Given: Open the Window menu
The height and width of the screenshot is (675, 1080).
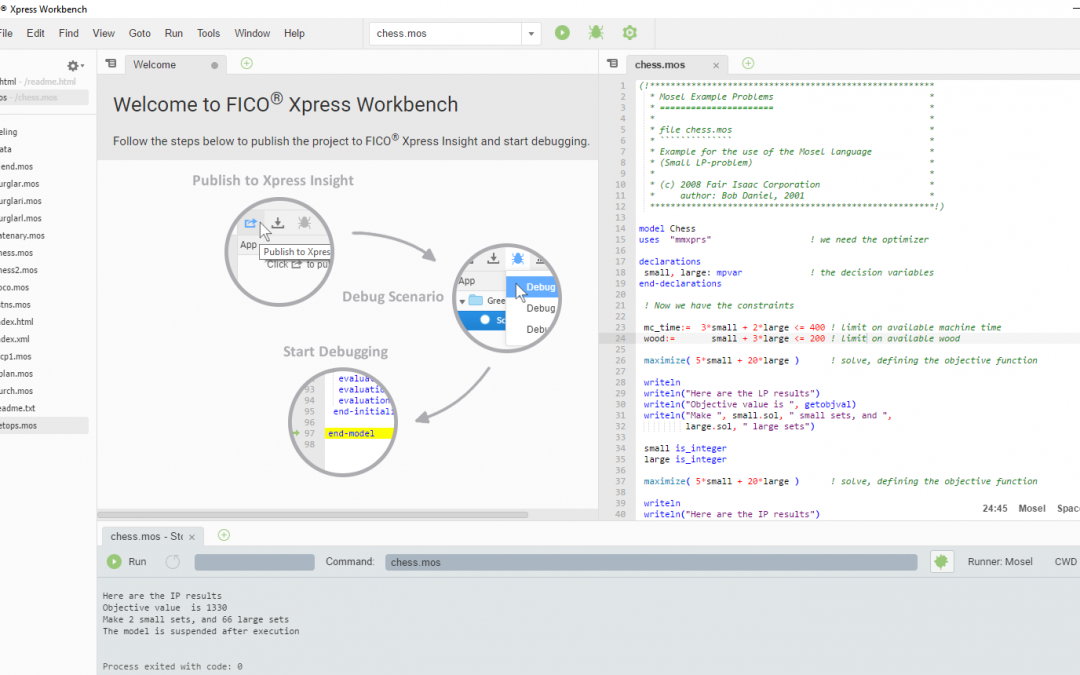Looking at the screenshot, I should pyautogui.click(x=252, y=33).
